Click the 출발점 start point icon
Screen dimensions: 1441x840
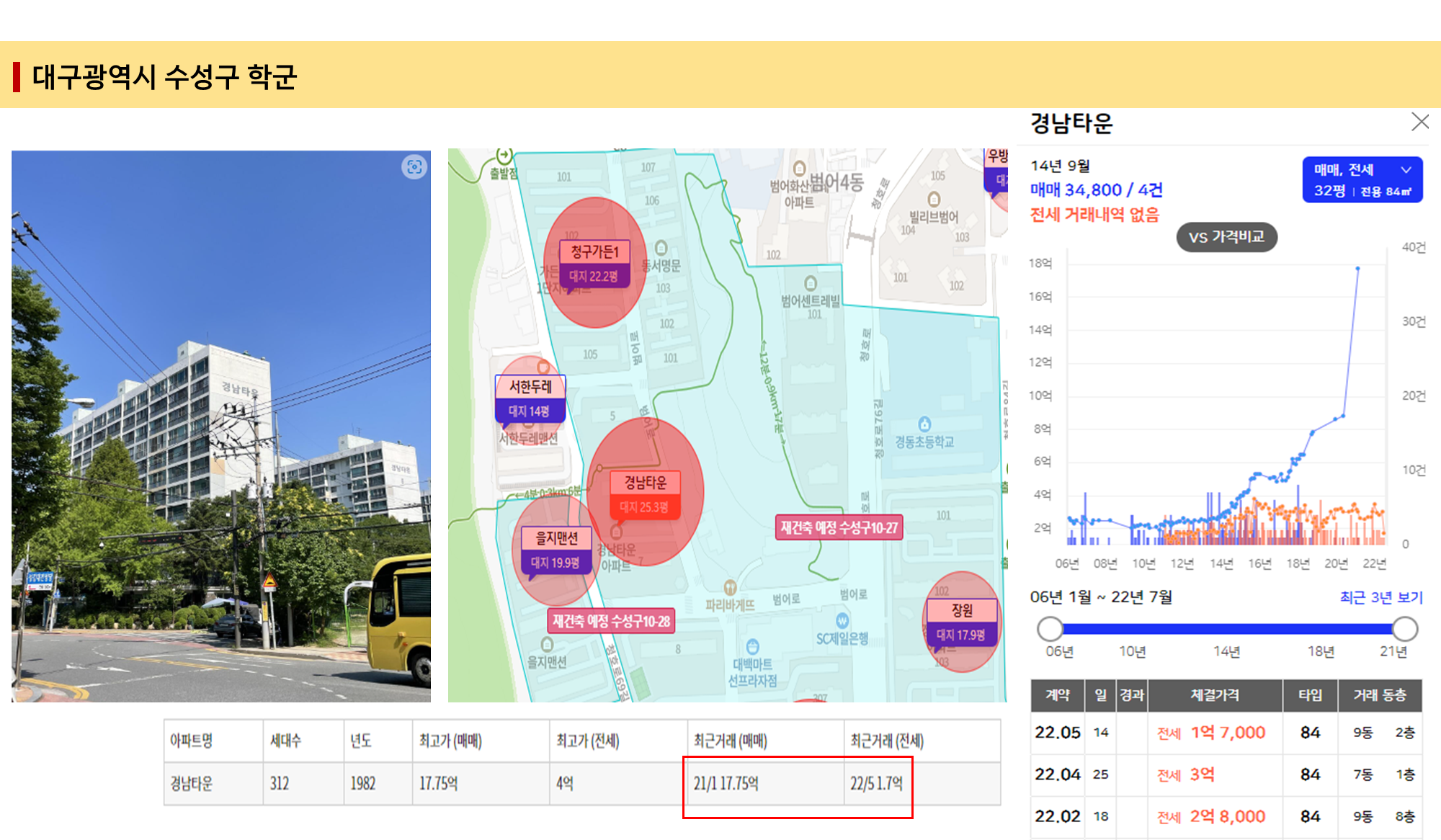(x=504, y=156)
